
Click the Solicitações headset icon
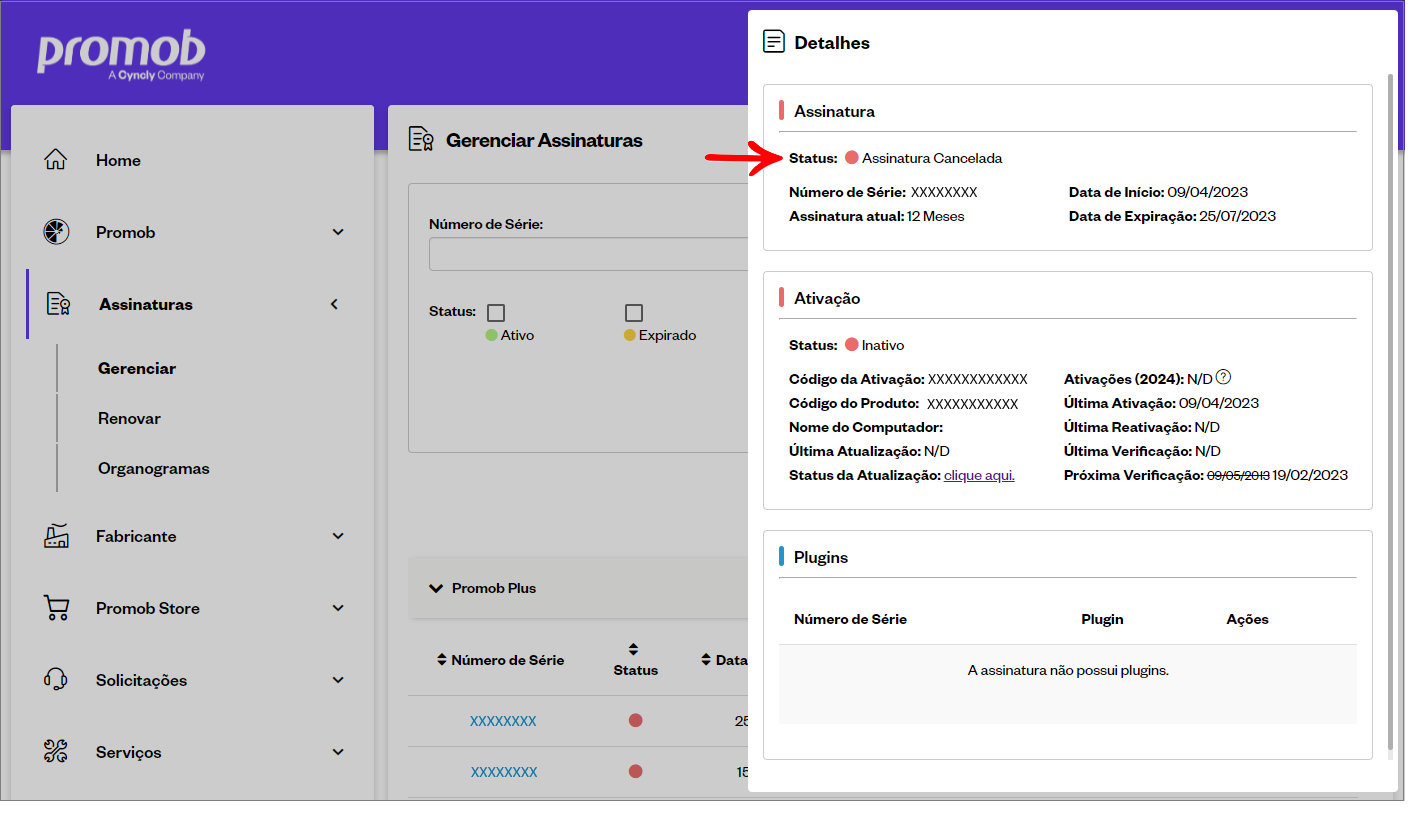(x=56, y=680)
